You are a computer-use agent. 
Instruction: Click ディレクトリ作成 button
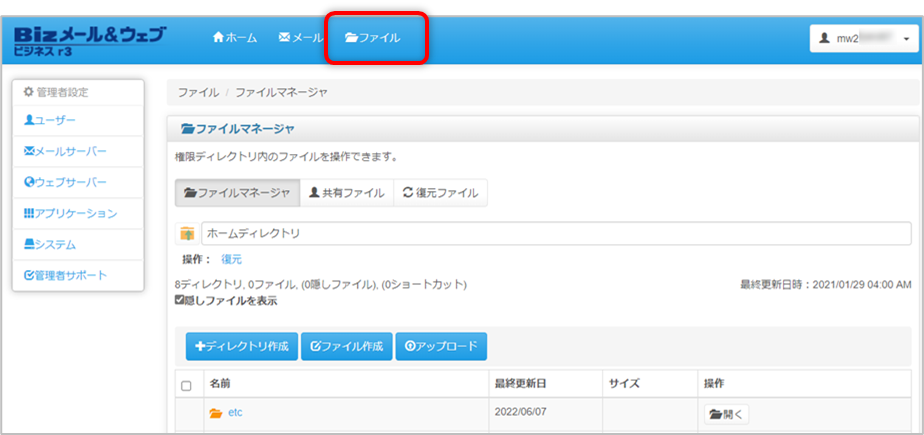(x=241, y=347)
